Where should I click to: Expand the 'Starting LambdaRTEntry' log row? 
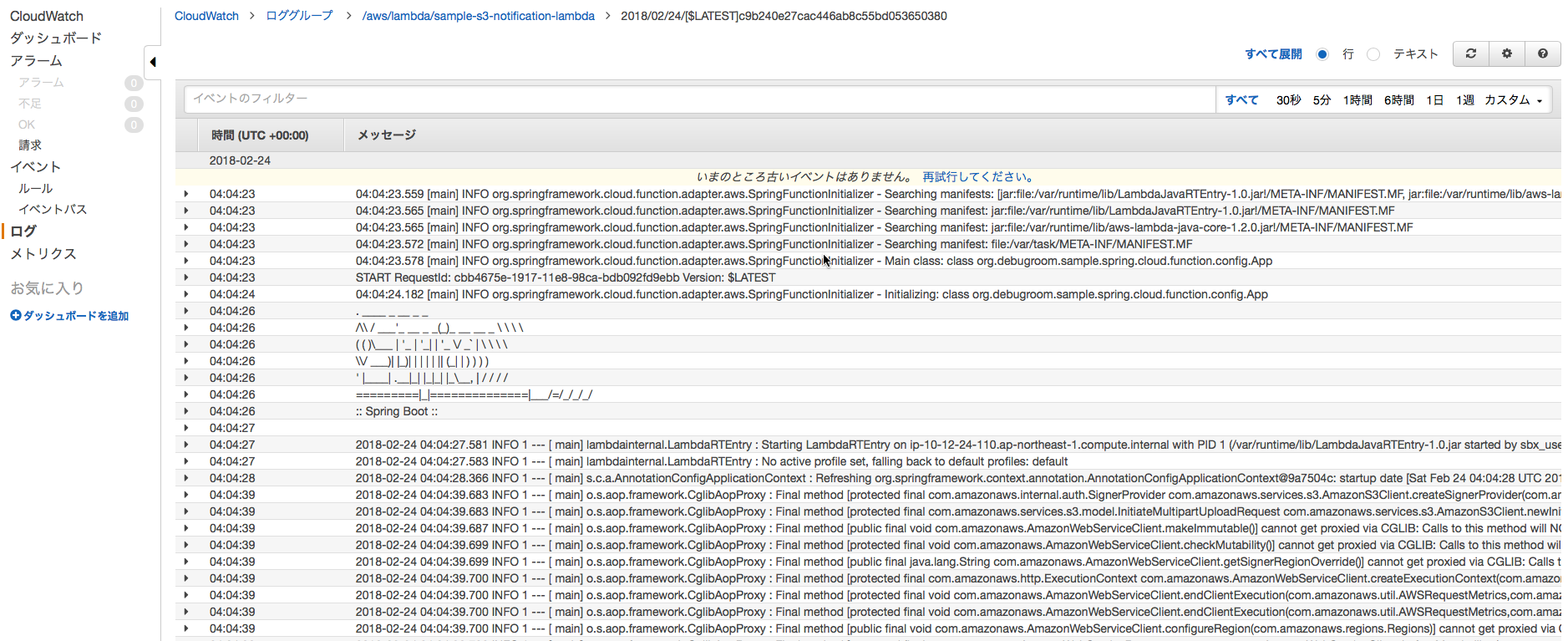(x=186, y=445)
